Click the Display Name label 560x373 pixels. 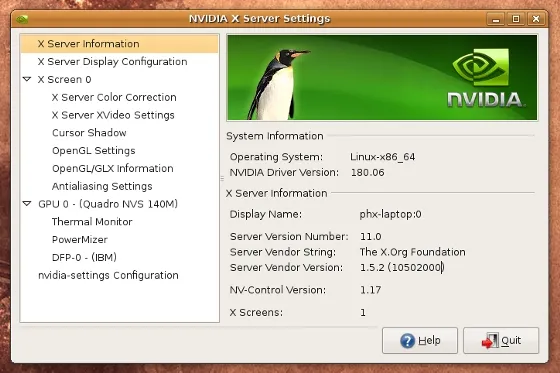coord(265,214)
